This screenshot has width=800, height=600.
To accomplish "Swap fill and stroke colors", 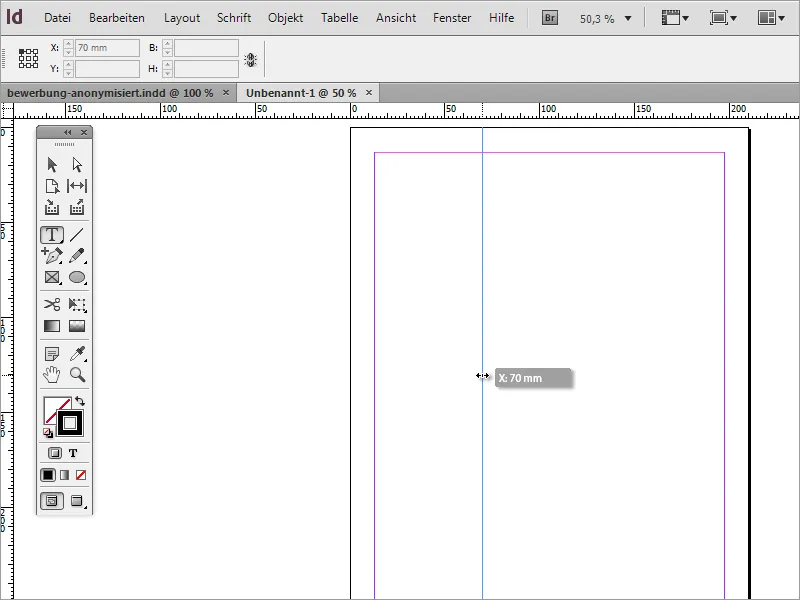I will click(x=80, y=401).
